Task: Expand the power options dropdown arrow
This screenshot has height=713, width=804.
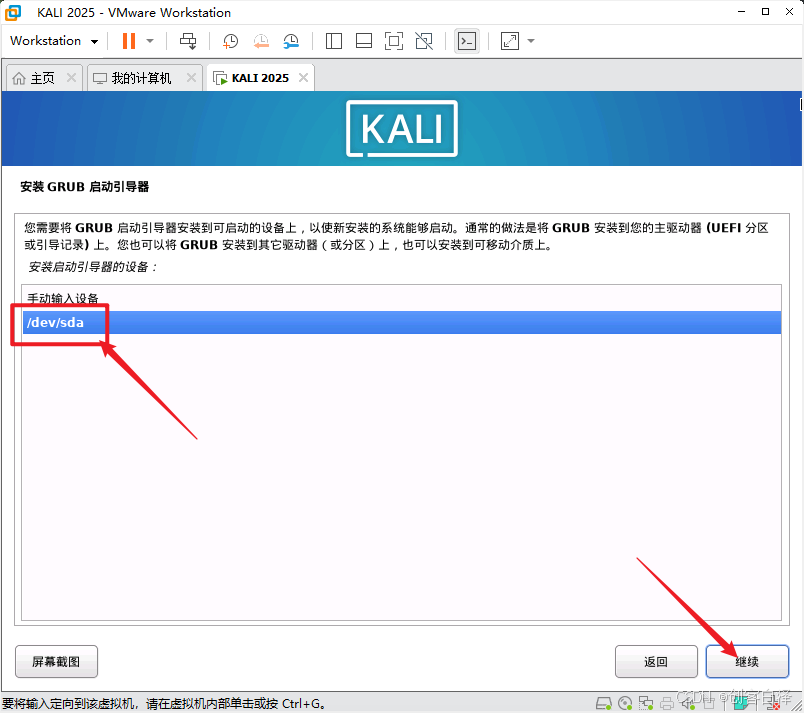Action: pyautogui.click(x=150, y=41)
